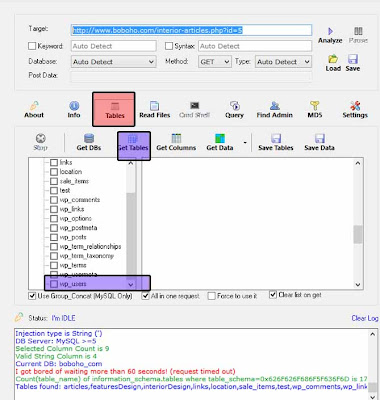
Task: Open Read Files tool
Action: (x=155, y=110)
